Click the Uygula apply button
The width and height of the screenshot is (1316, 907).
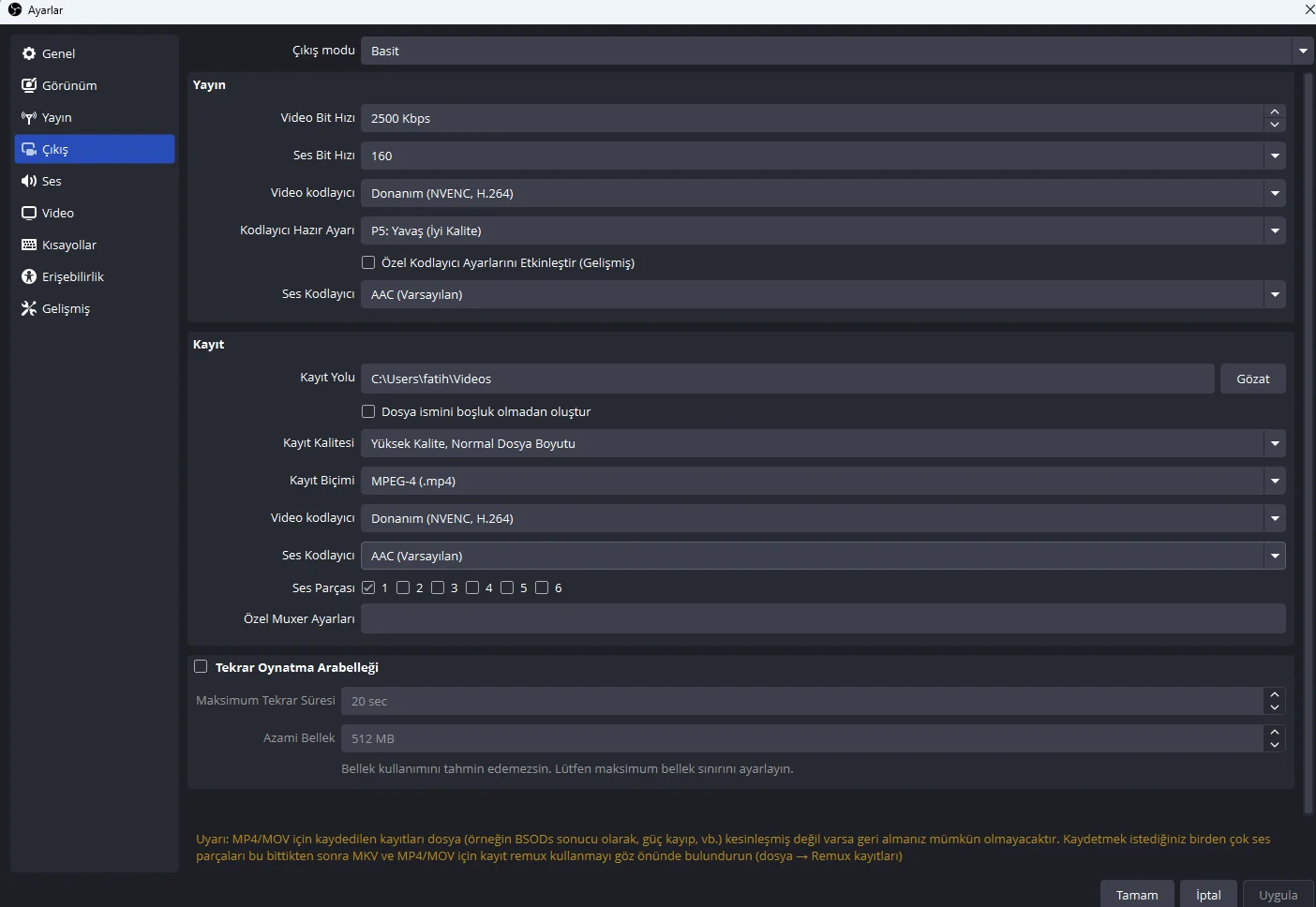click(x=1278, y=895)
